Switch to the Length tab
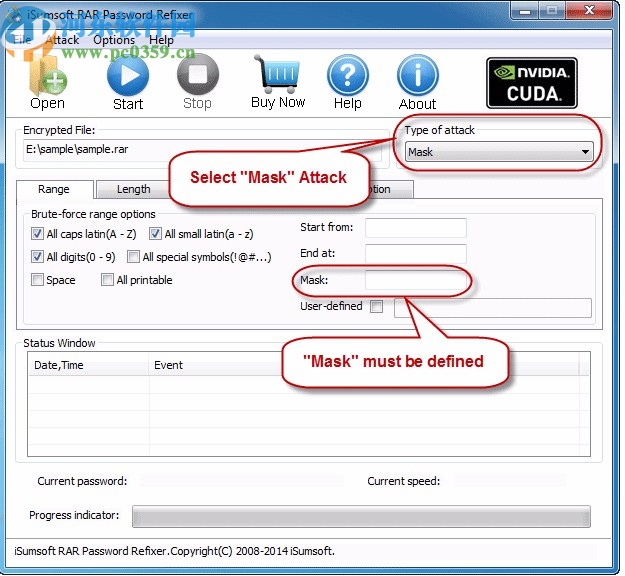625x576 pixels. point(134,189)
